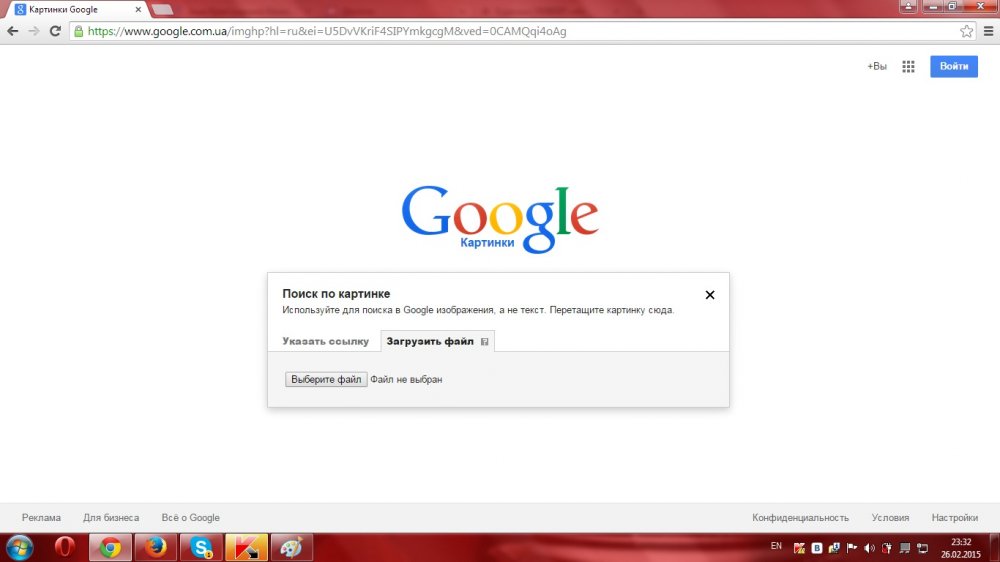Launch Opera from the taskbar
Viewport: 1000px width, 562px height.
click(65, 547)
